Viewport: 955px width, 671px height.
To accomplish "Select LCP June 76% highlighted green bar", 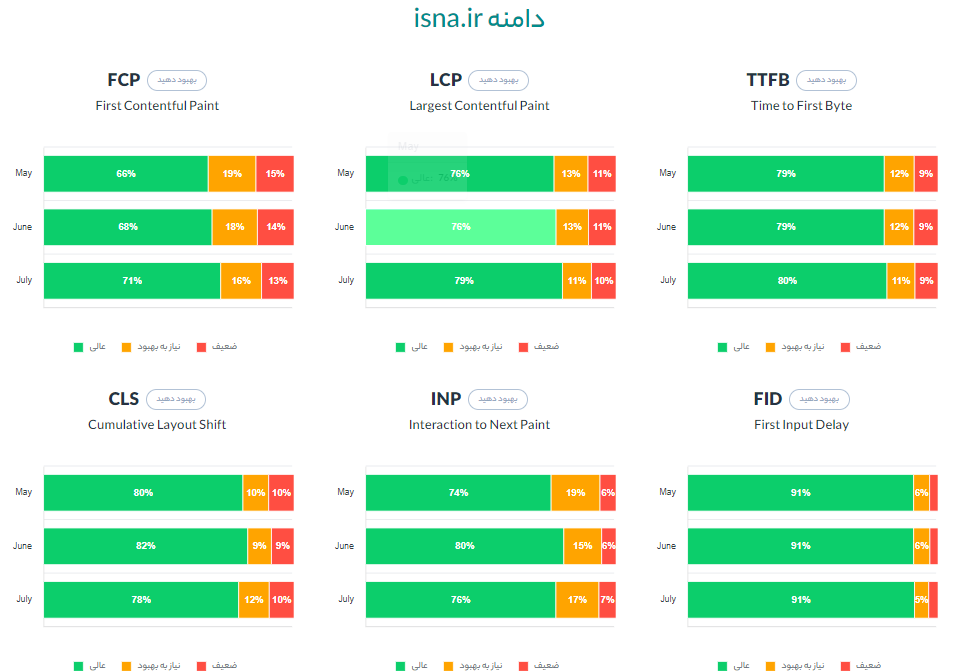I will point(461,227).
